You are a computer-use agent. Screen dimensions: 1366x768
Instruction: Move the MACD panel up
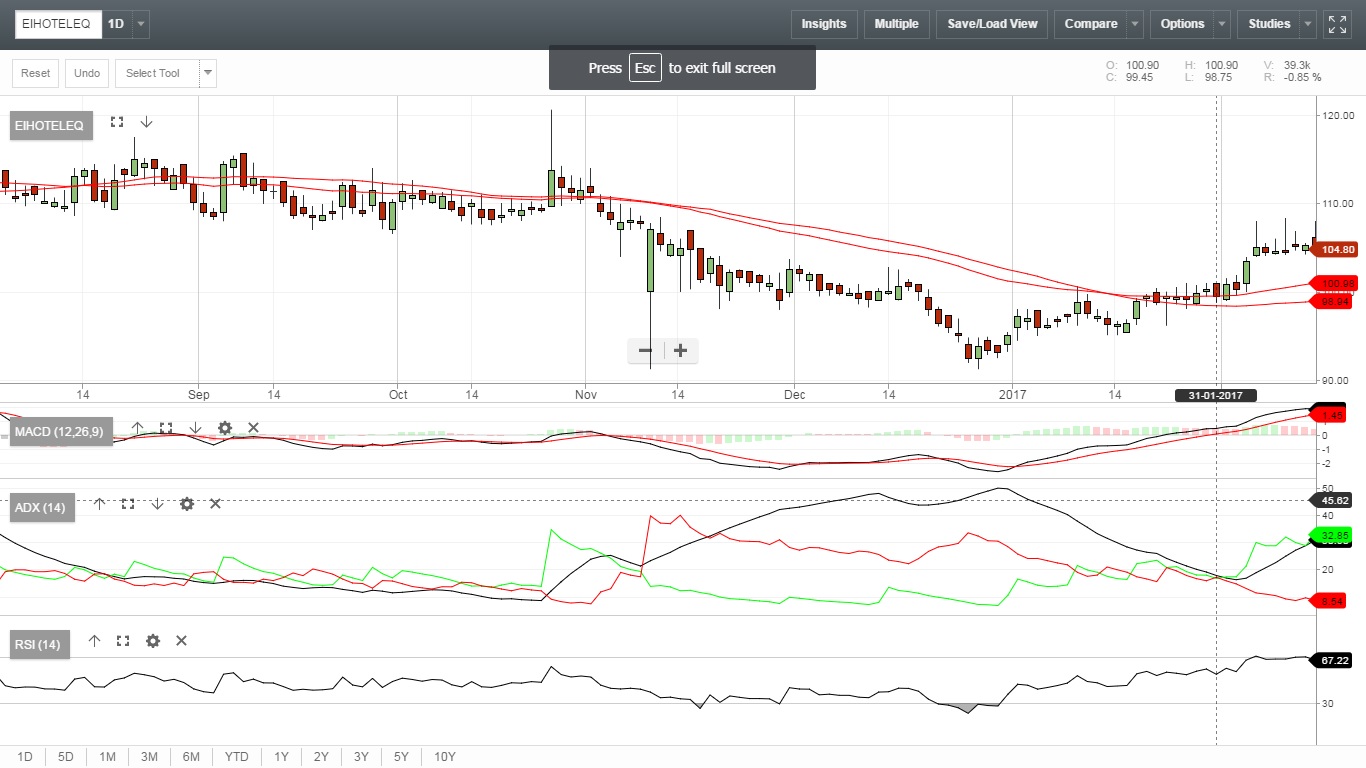click(x=138, y=428)
